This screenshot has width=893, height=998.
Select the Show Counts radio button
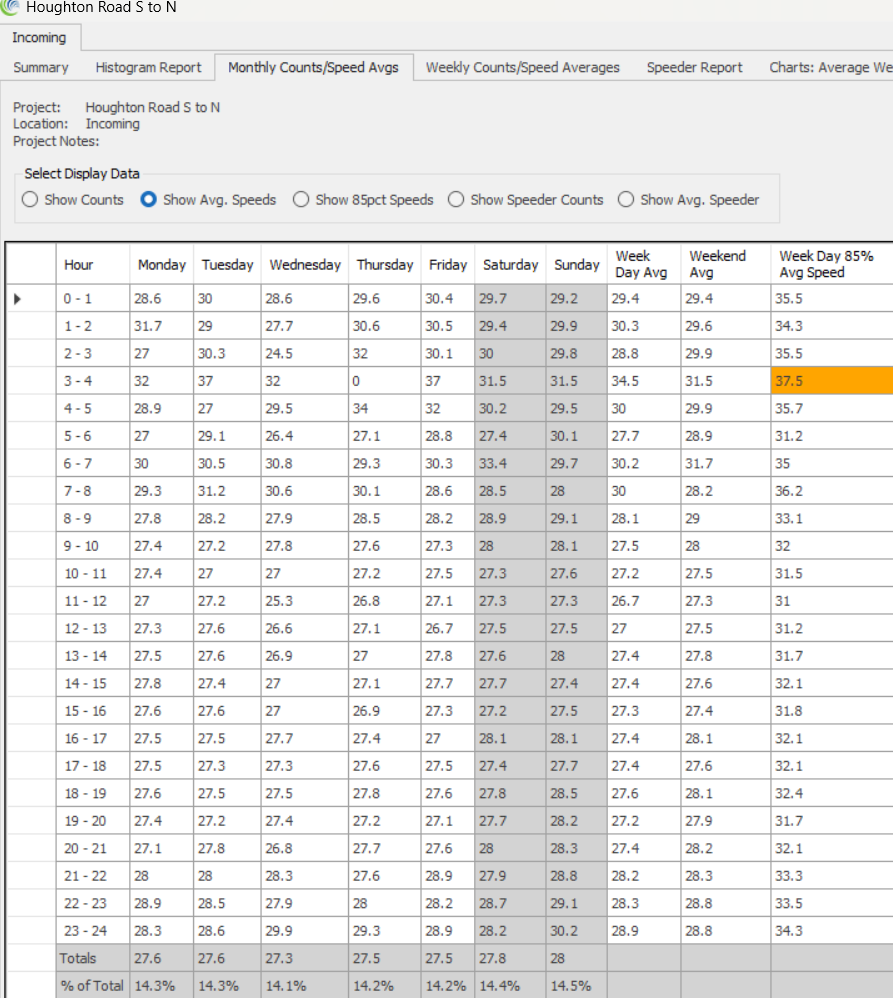click(30, 200)
